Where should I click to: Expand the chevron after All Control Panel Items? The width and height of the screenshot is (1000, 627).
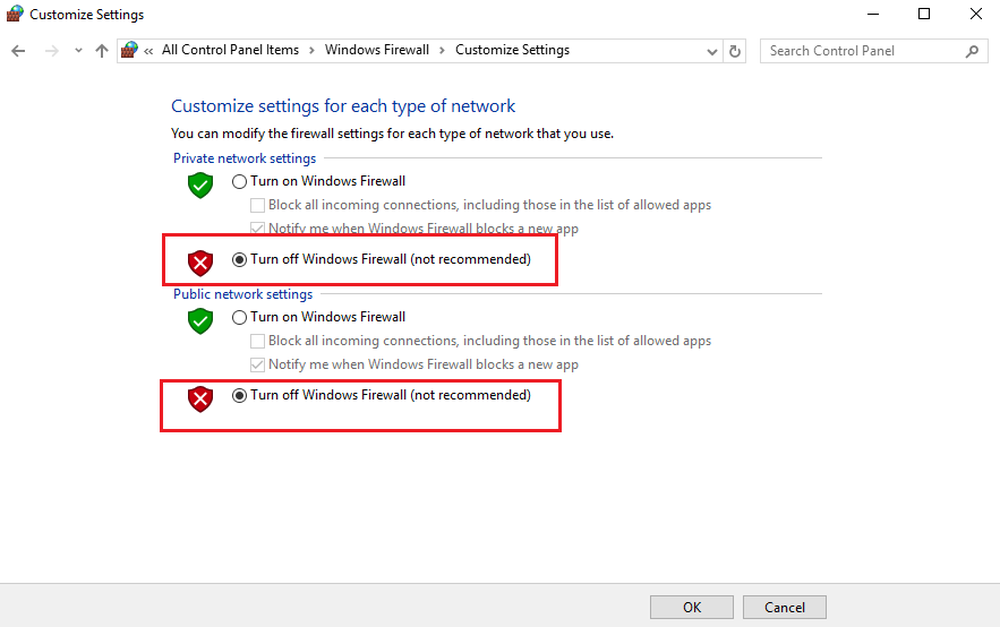[311, 50]
